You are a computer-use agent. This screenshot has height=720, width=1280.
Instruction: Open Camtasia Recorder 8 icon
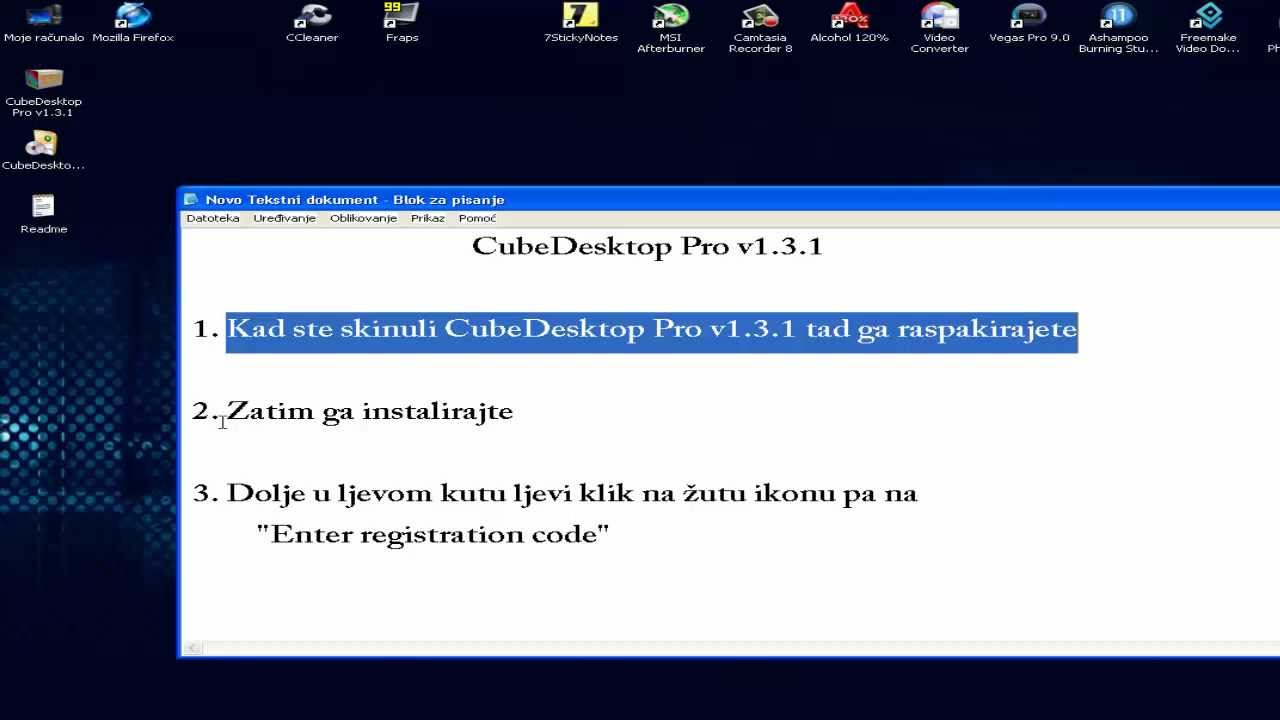[760, 28]
